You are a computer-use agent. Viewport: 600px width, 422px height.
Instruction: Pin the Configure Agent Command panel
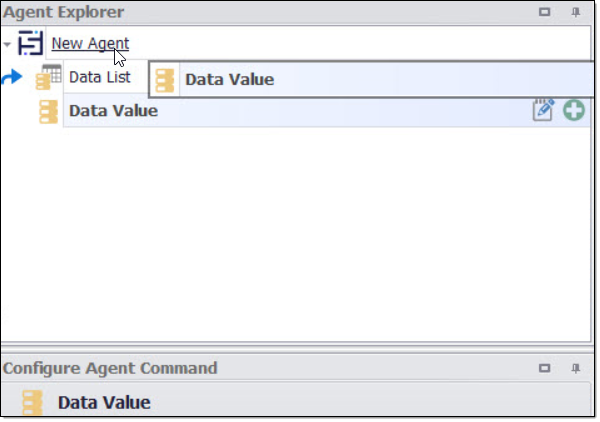tap(575, 368)
